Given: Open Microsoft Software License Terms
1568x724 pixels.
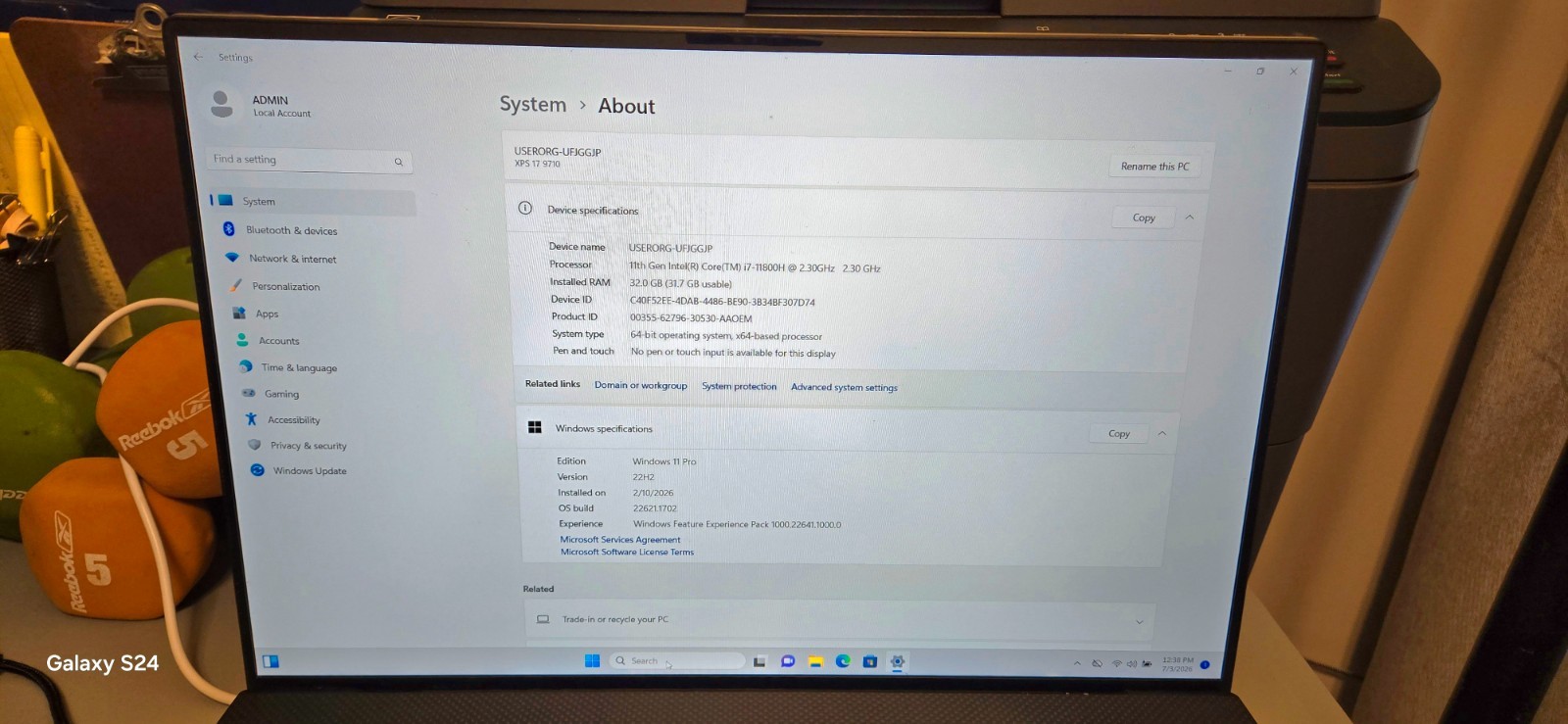Looking at the screenshot, I should point(627,552).
